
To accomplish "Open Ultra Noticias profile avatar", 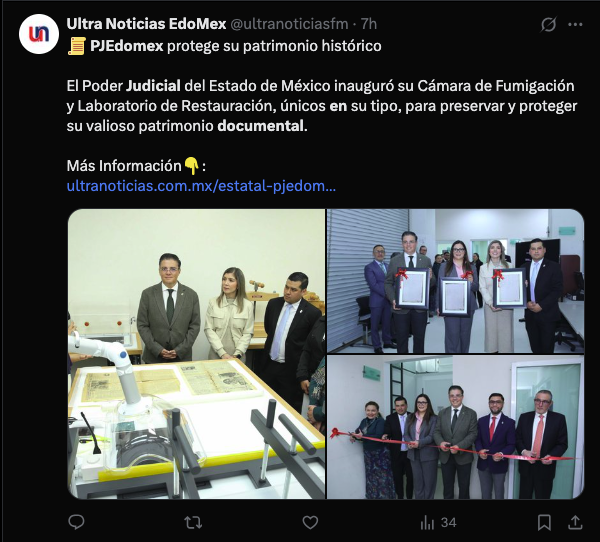I will click(x=39, y=34).
